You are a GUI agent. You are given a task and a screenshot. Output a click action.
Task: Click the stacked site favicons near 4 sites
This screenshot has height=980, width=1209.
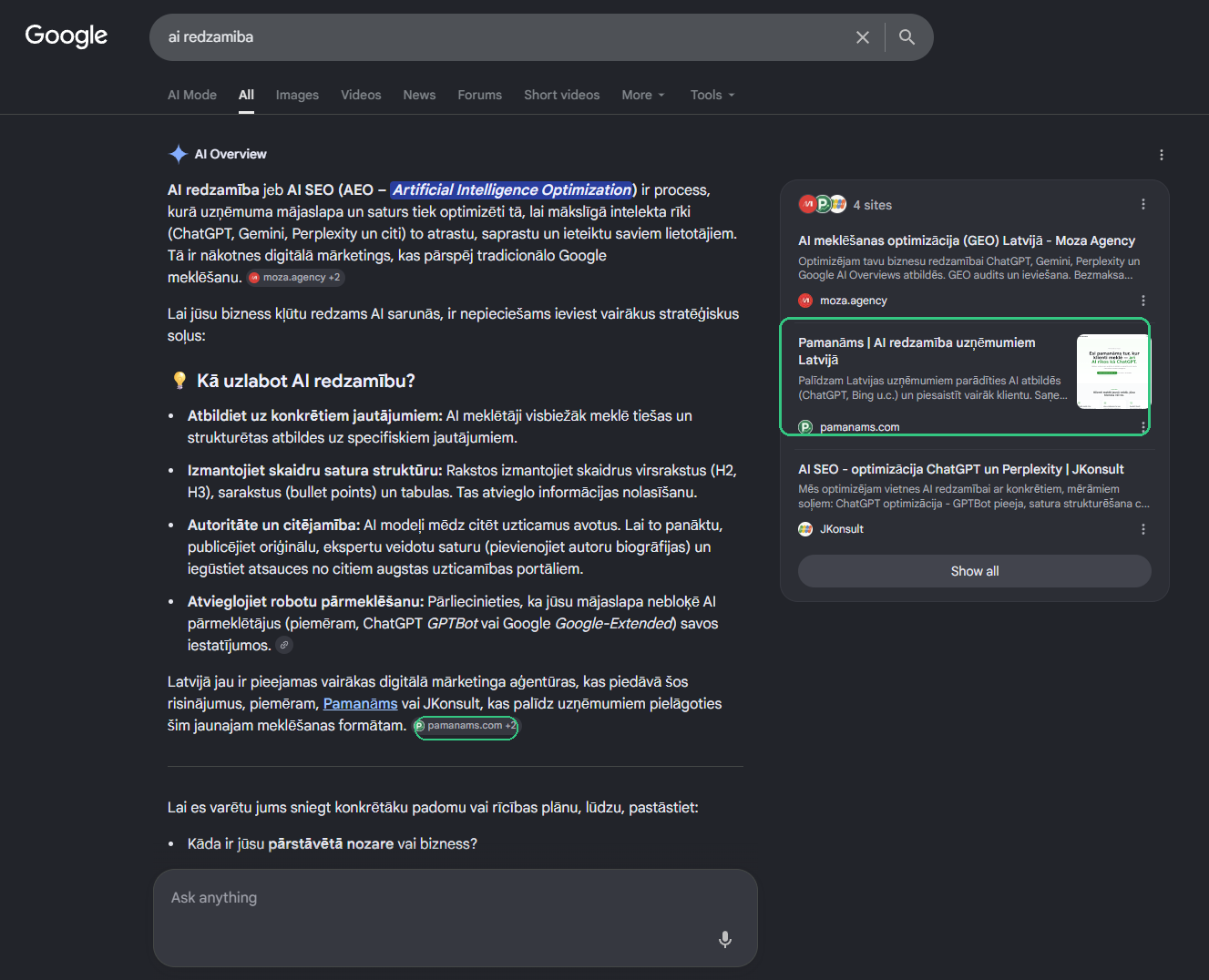(x=823, y=205)
